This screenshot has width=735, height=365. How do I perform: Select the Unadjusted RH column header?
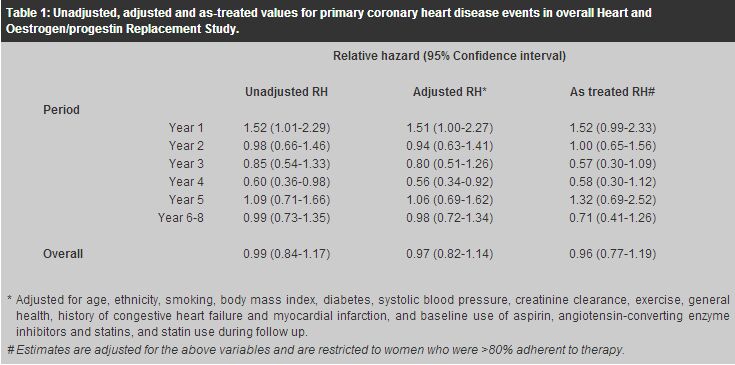[286, 92]
